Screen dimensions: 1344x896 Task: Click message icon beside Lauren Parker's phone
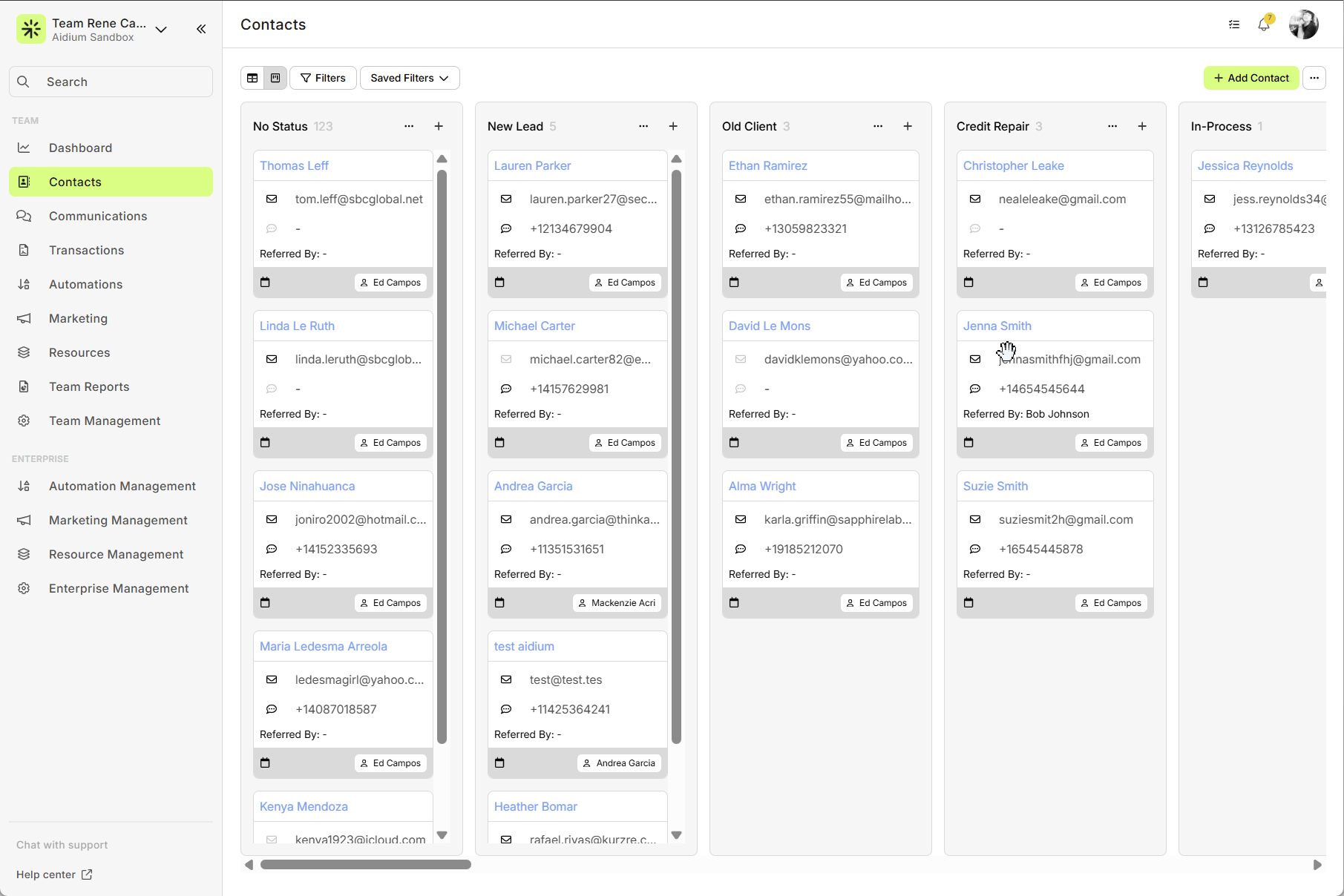click(x=506, y=228)
